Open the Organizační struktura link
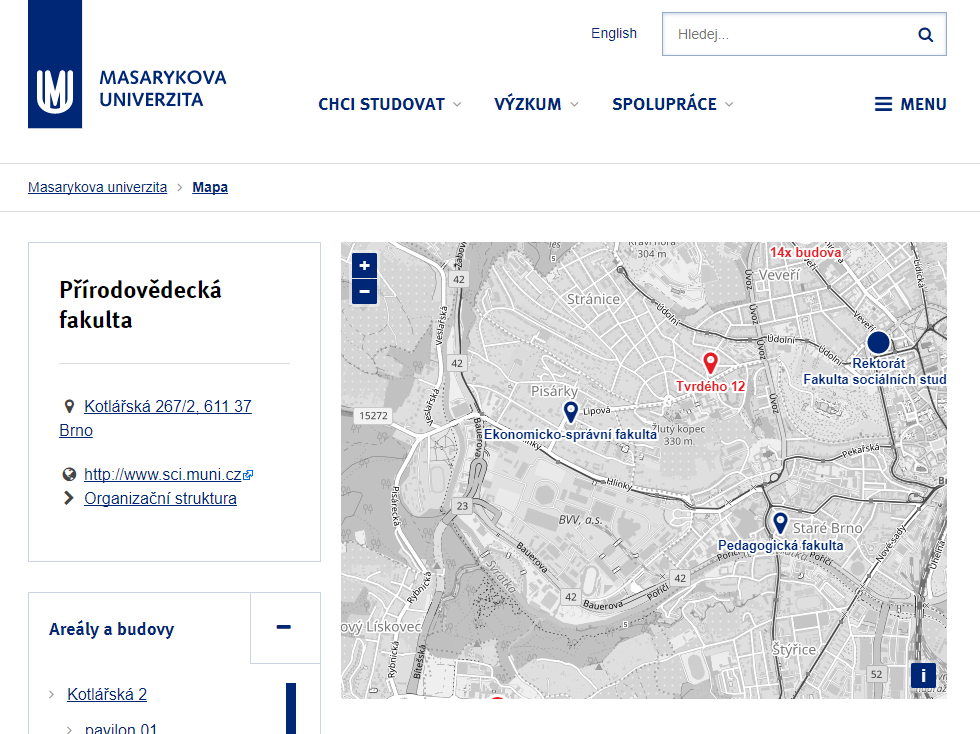The height and width of the screenshot is (734, 980). coord(161,498)
